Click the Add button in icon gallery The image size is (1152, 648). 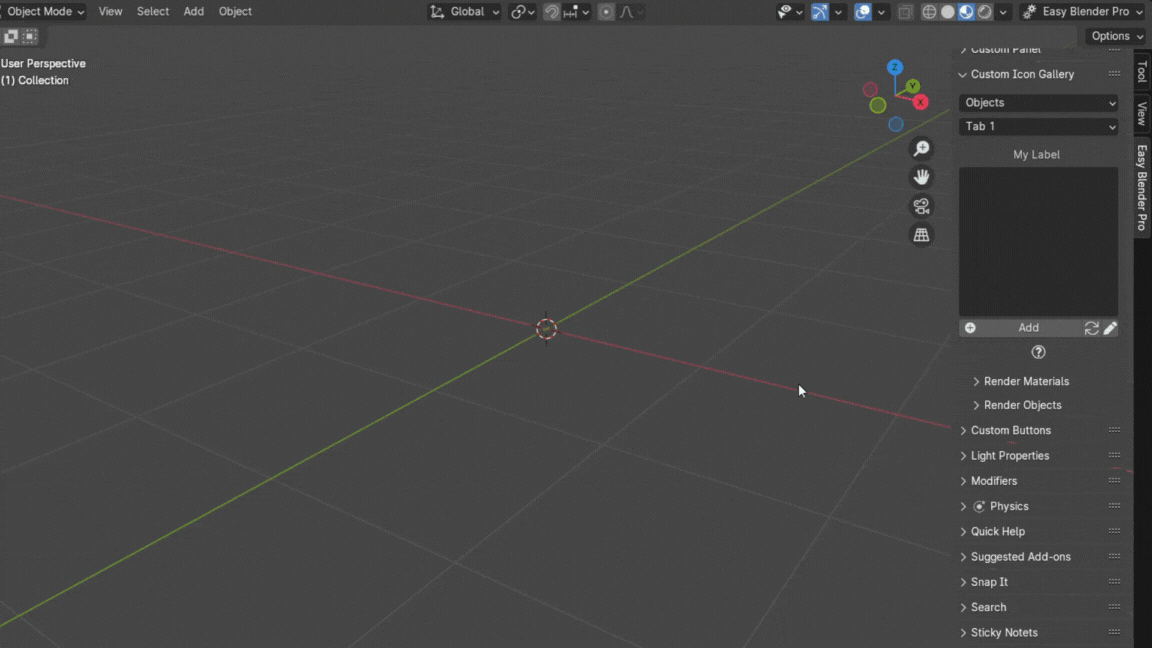1028,328
